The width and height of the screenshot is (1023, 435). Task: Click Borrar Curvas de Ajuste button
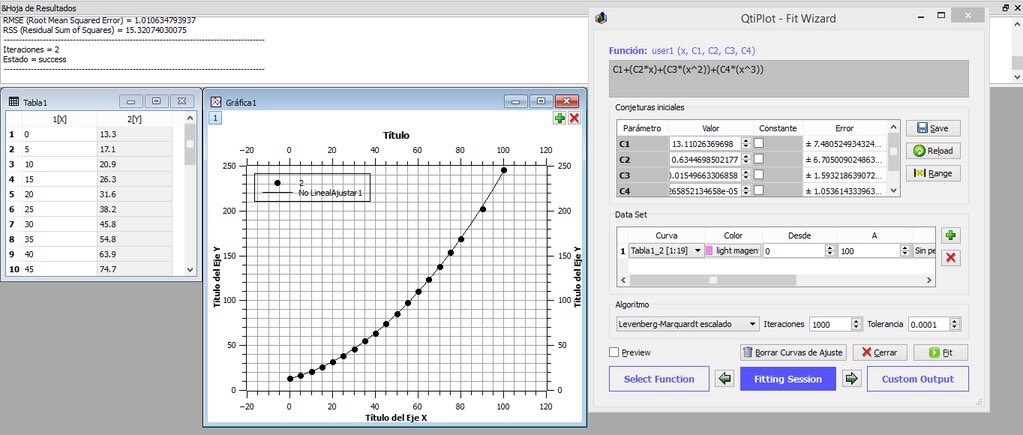pyautogui.click(x=793, y=352)
